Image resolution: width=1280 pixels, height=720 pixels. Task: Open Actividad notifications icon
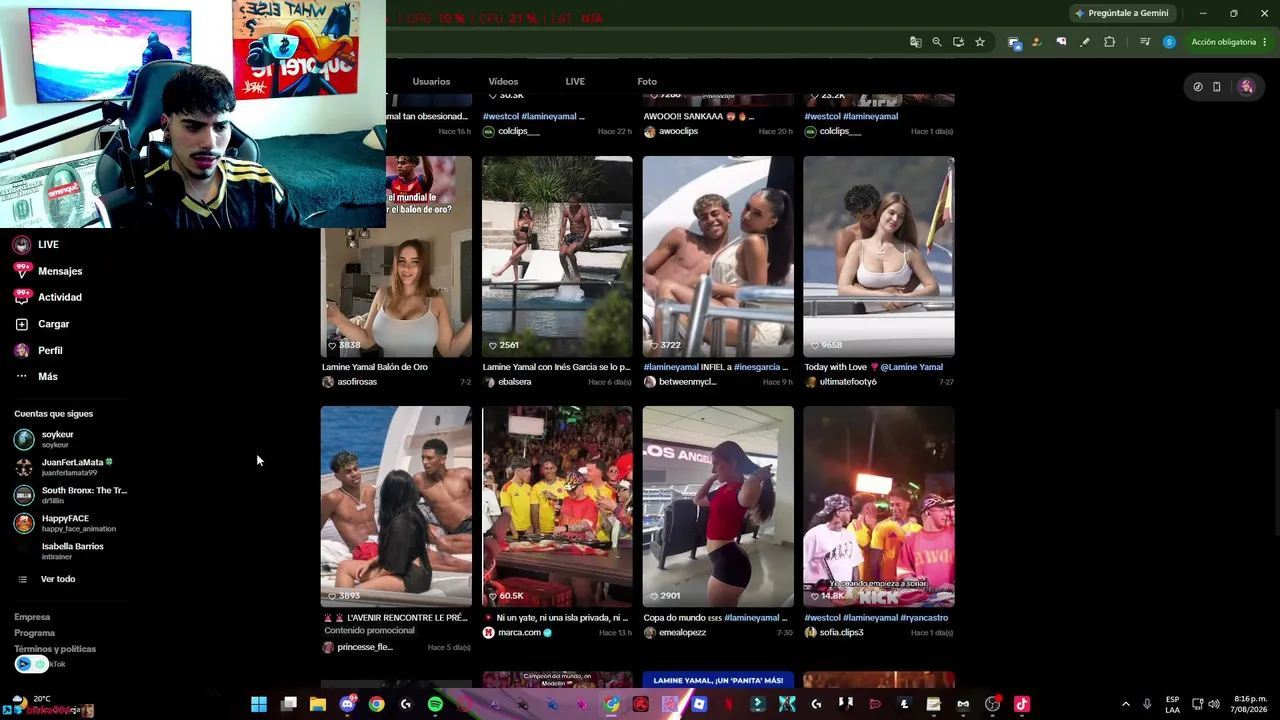(22, 297)
